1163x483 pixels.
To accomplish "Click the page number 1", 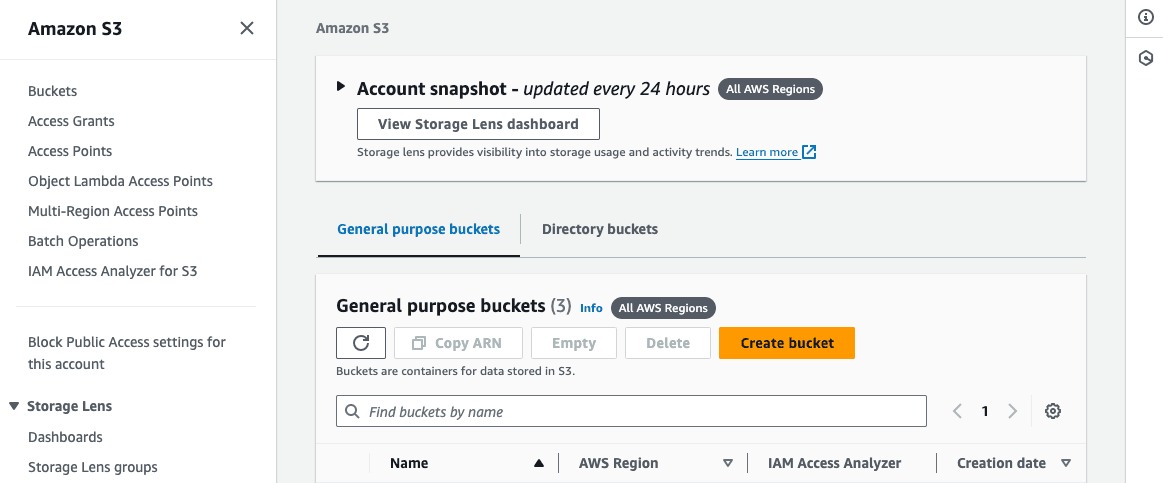I will point(985,411).
